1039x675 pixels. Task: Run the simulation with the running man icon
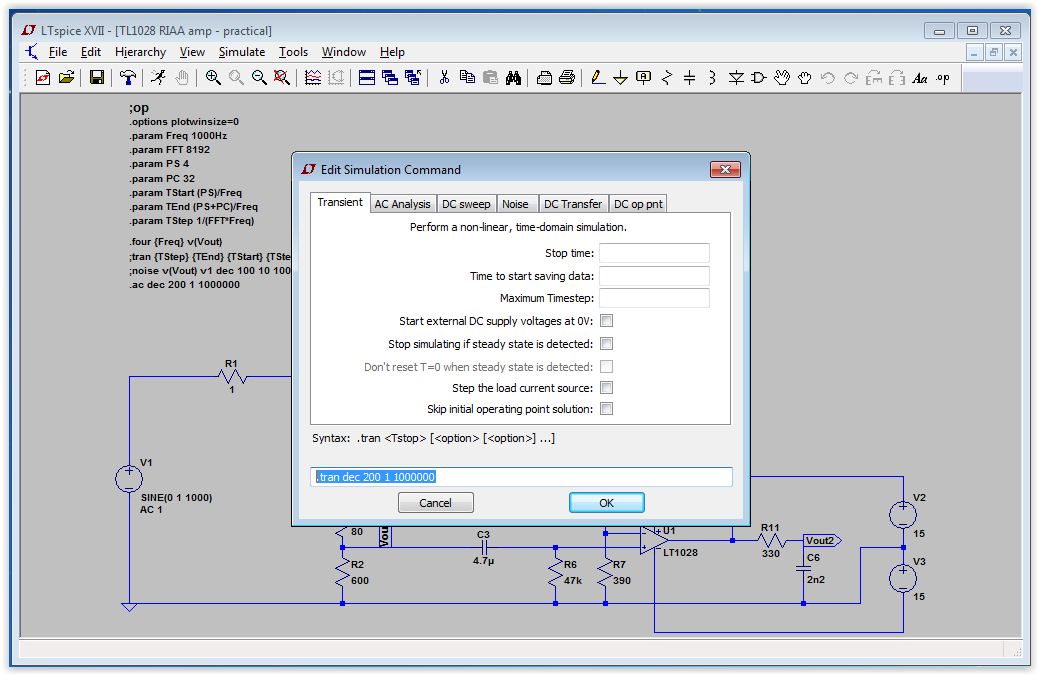tap(158, 78)
